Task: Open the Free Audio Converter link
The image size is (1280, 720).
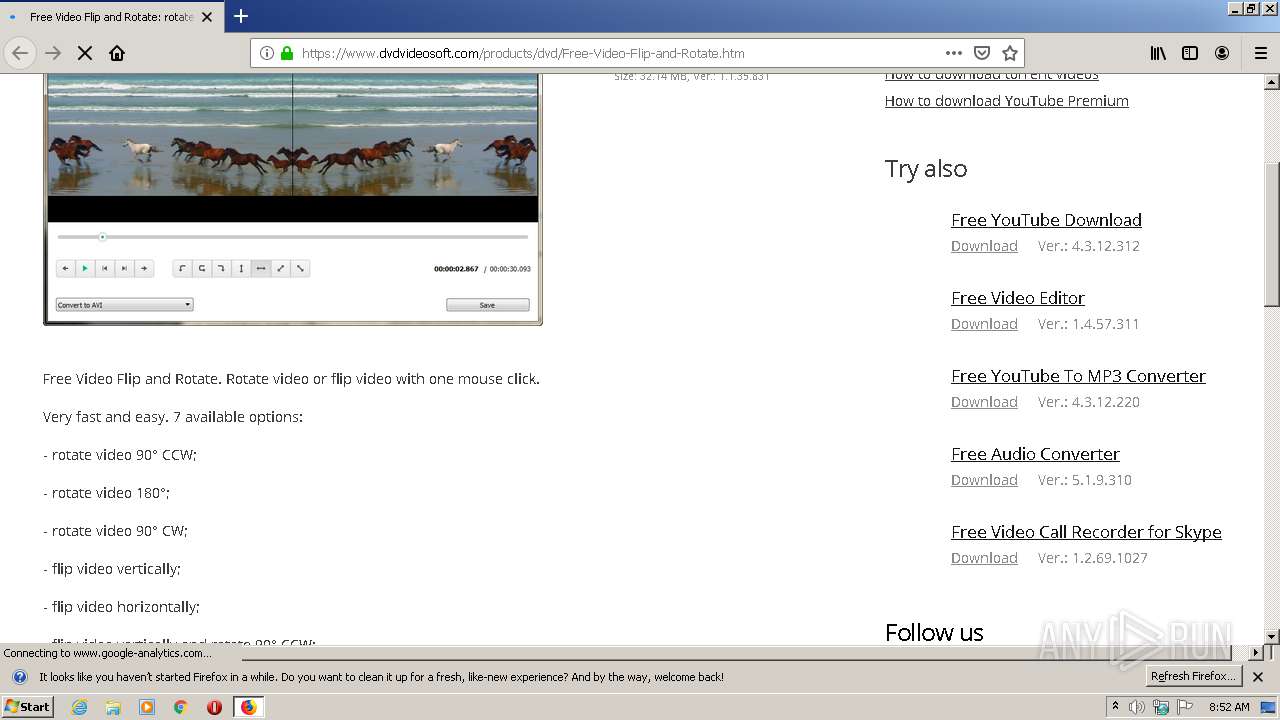Action: (1035, 454)
